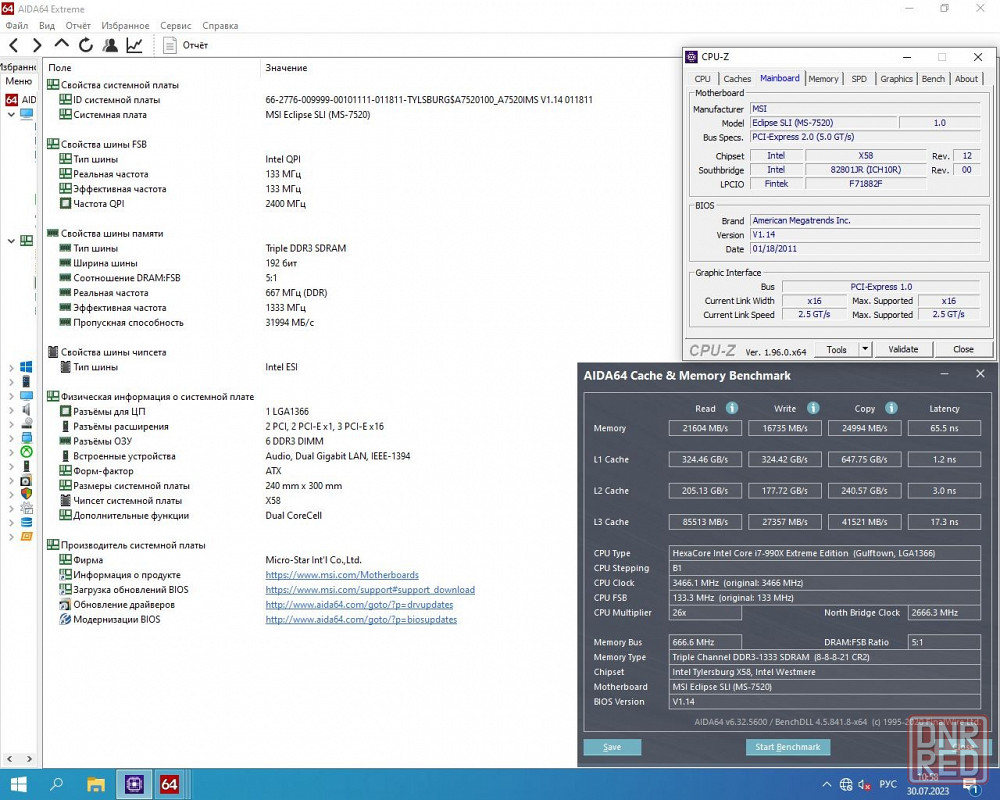The width and height of the screenshot is (1000, 800).
Task: Select the Database icon in tree
Action: click(x=26, y=522)
